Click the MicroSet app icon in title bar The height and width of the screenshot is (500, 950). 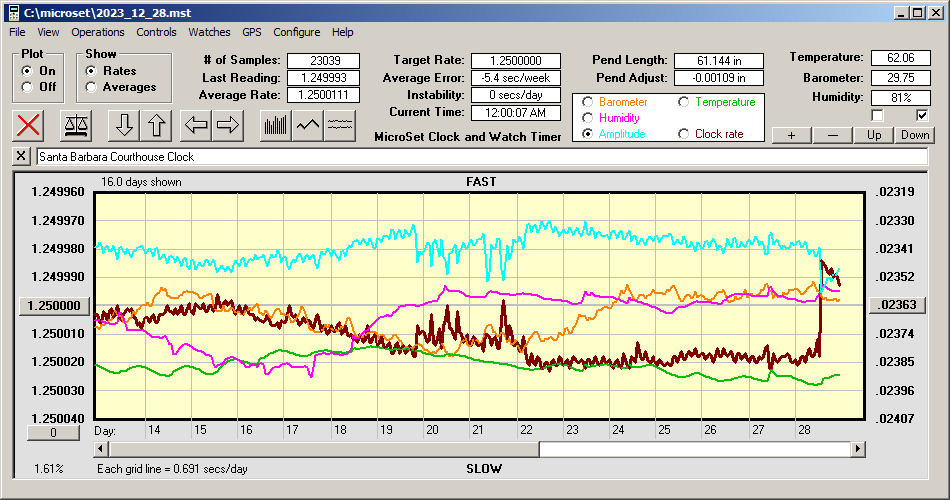click(x=13, y=13)
